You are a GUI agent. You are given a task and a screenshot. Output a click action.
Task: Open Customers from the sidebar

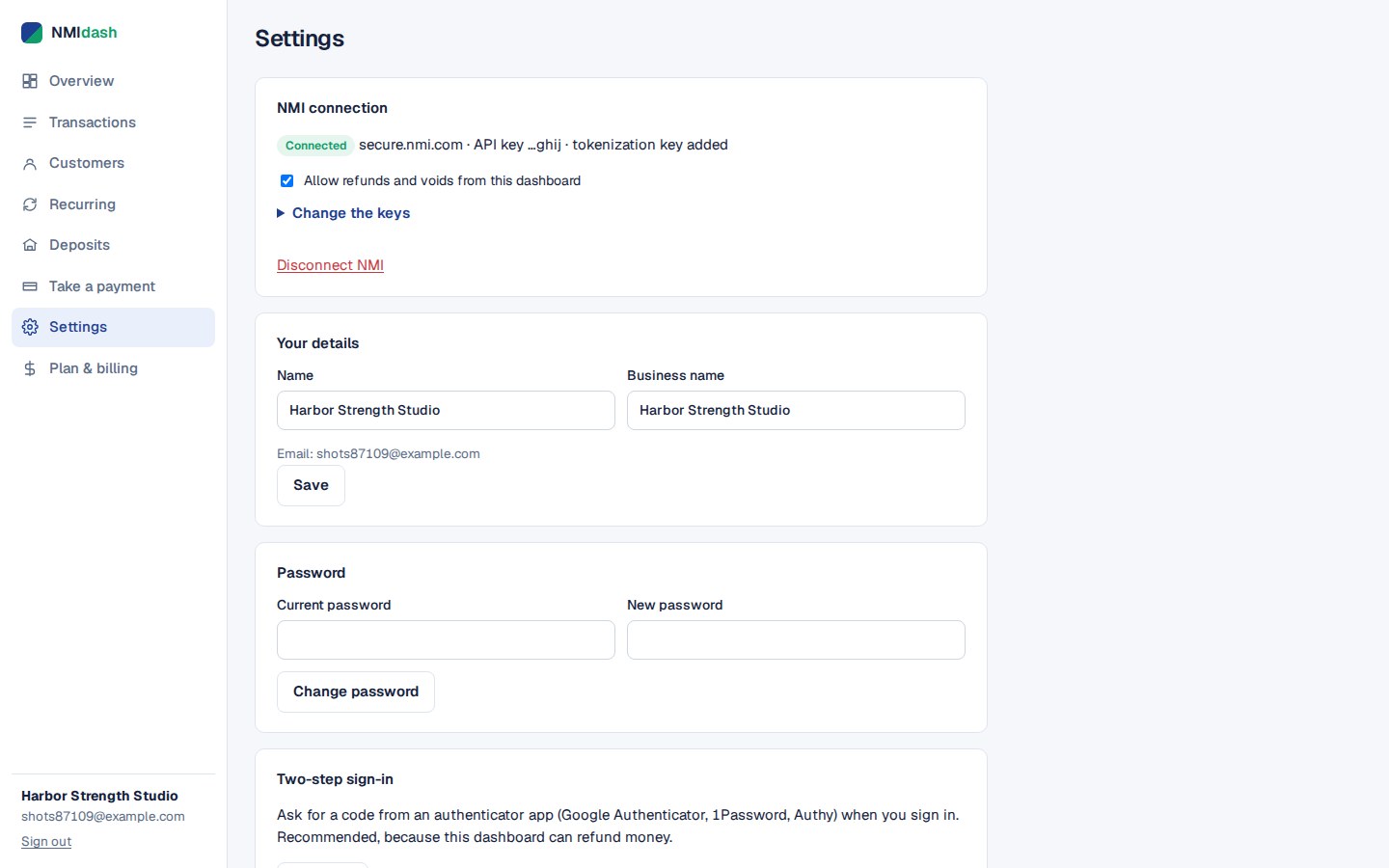pyautogui.click(x=113, y=163)
